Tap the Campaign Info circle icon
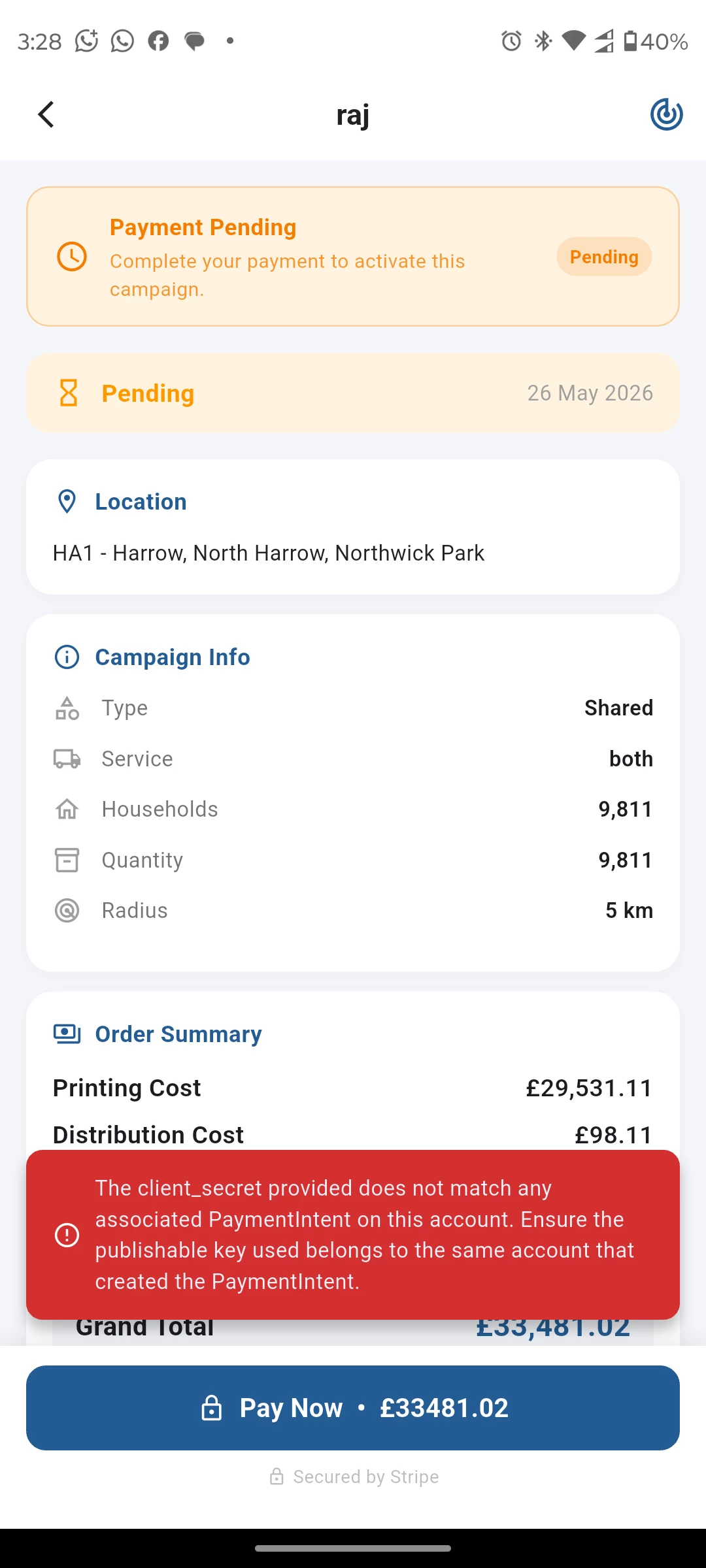This screenshot has height=1568, width=706. tap(67, 657)
